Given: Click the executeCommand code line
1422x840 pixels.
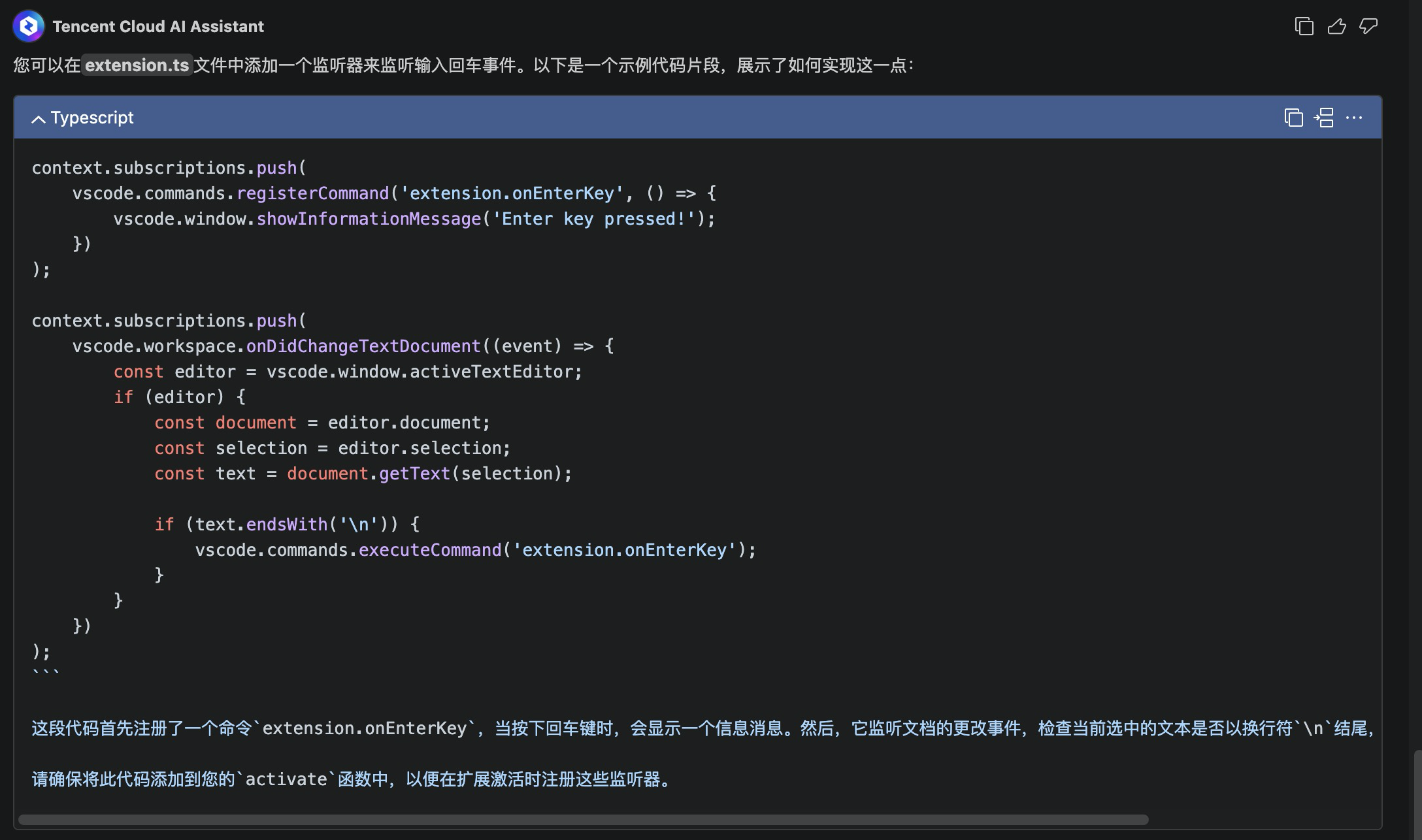Looking at the screenshot, I should click(x=476, y=550).
